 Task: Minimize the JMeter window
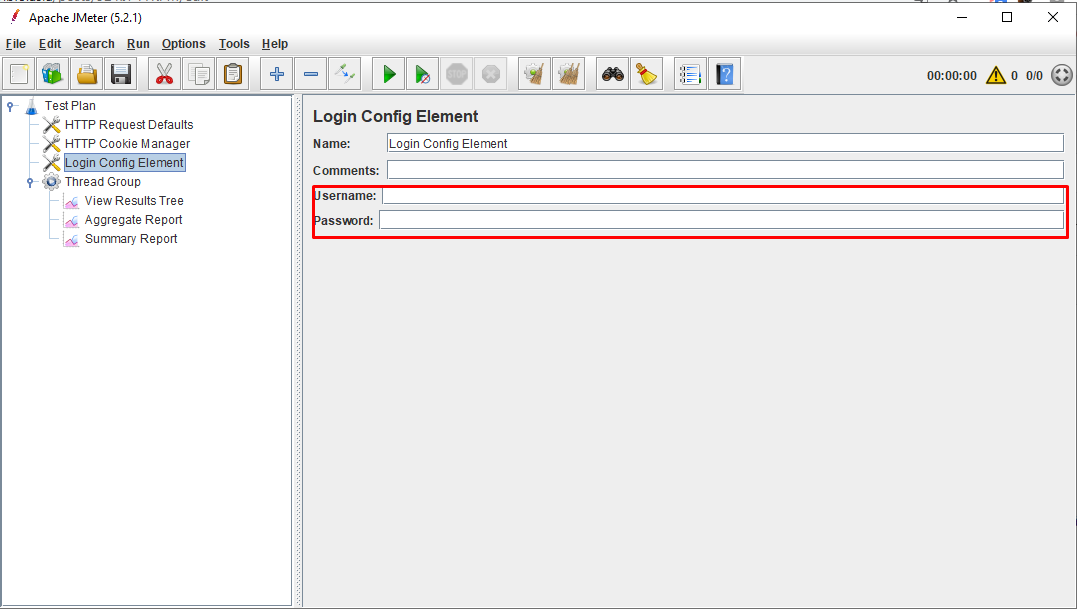point(962,17)
